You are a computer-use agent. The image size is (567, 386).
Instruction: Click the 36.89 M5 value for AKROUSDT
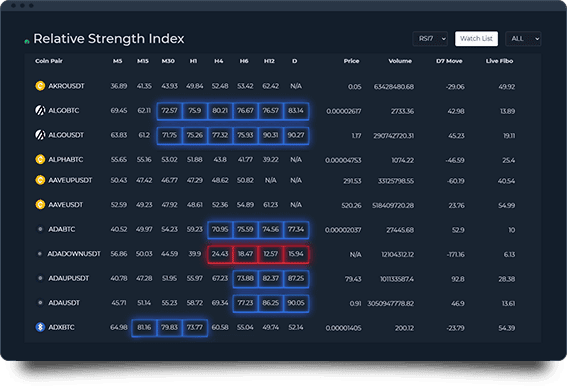pos(119,86)
